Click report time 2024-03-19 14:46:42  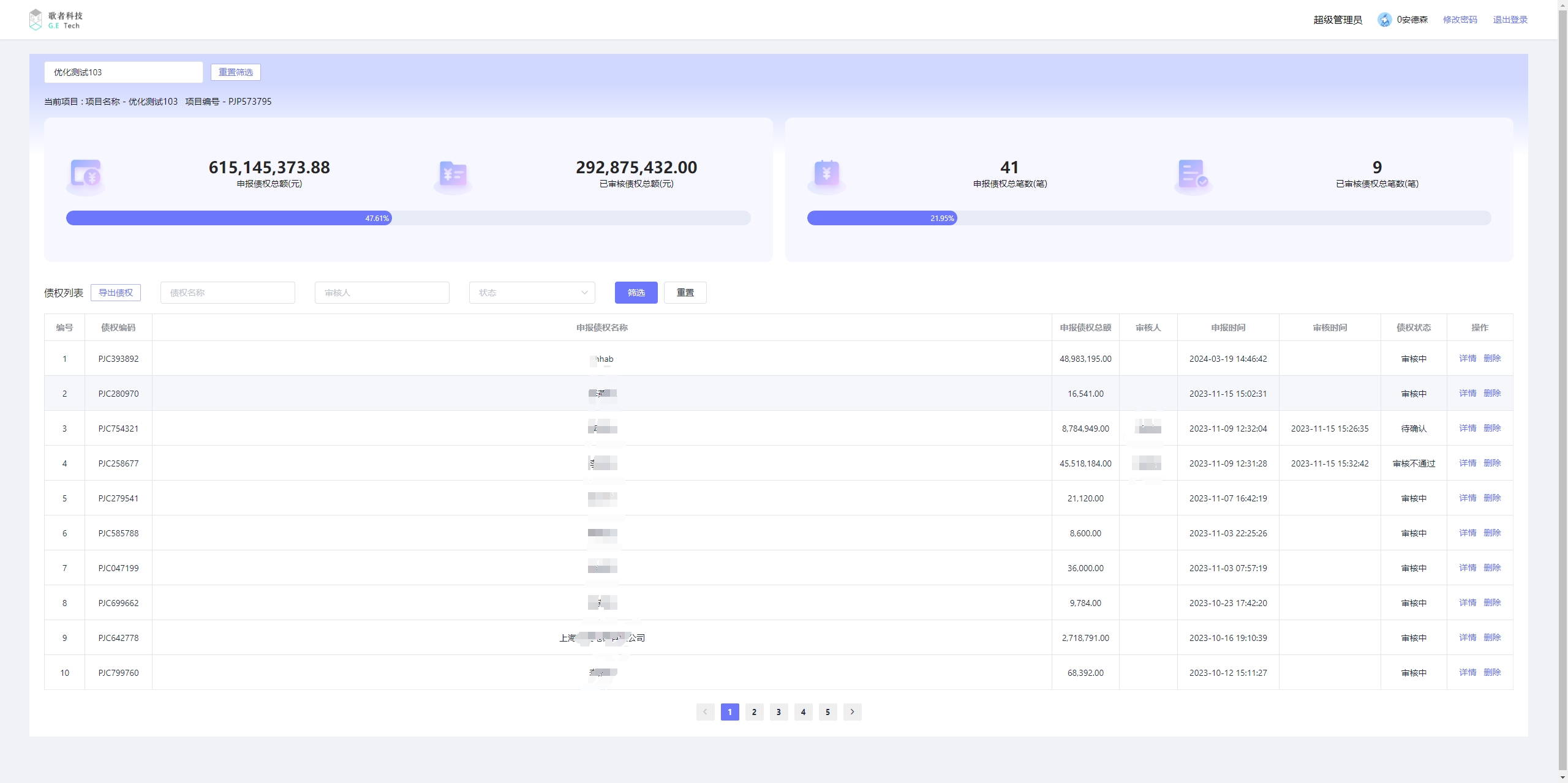click(1228, 359)
